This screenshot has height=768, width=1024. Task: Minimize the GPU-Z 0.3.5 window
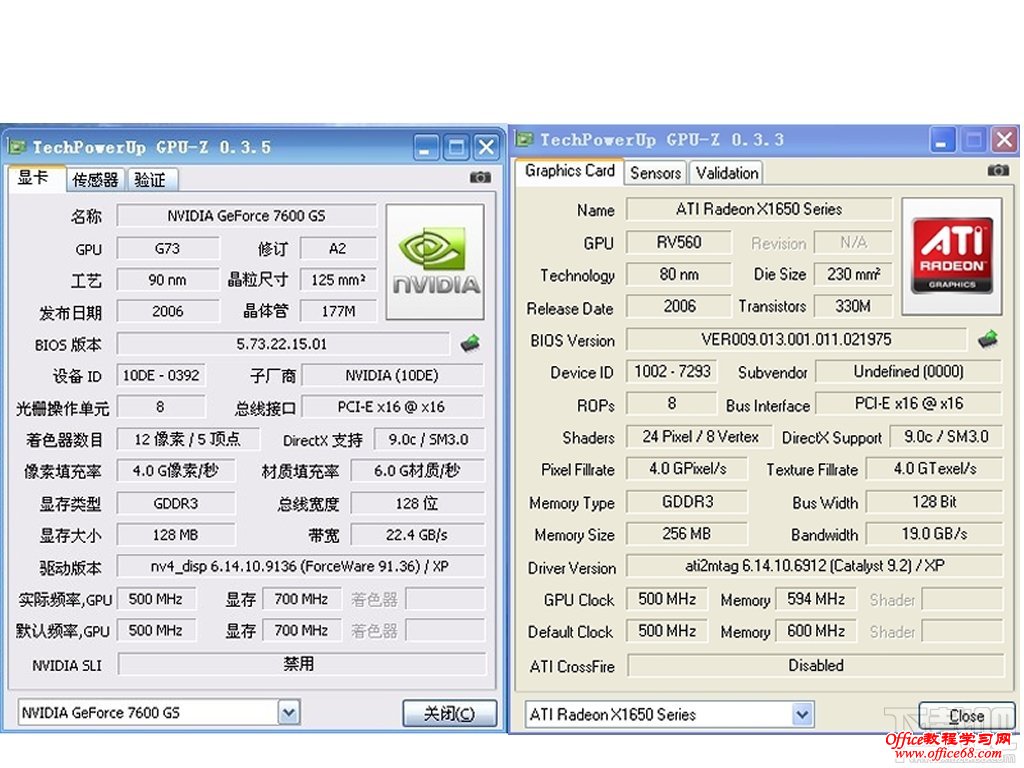click(x=426, y=147)
